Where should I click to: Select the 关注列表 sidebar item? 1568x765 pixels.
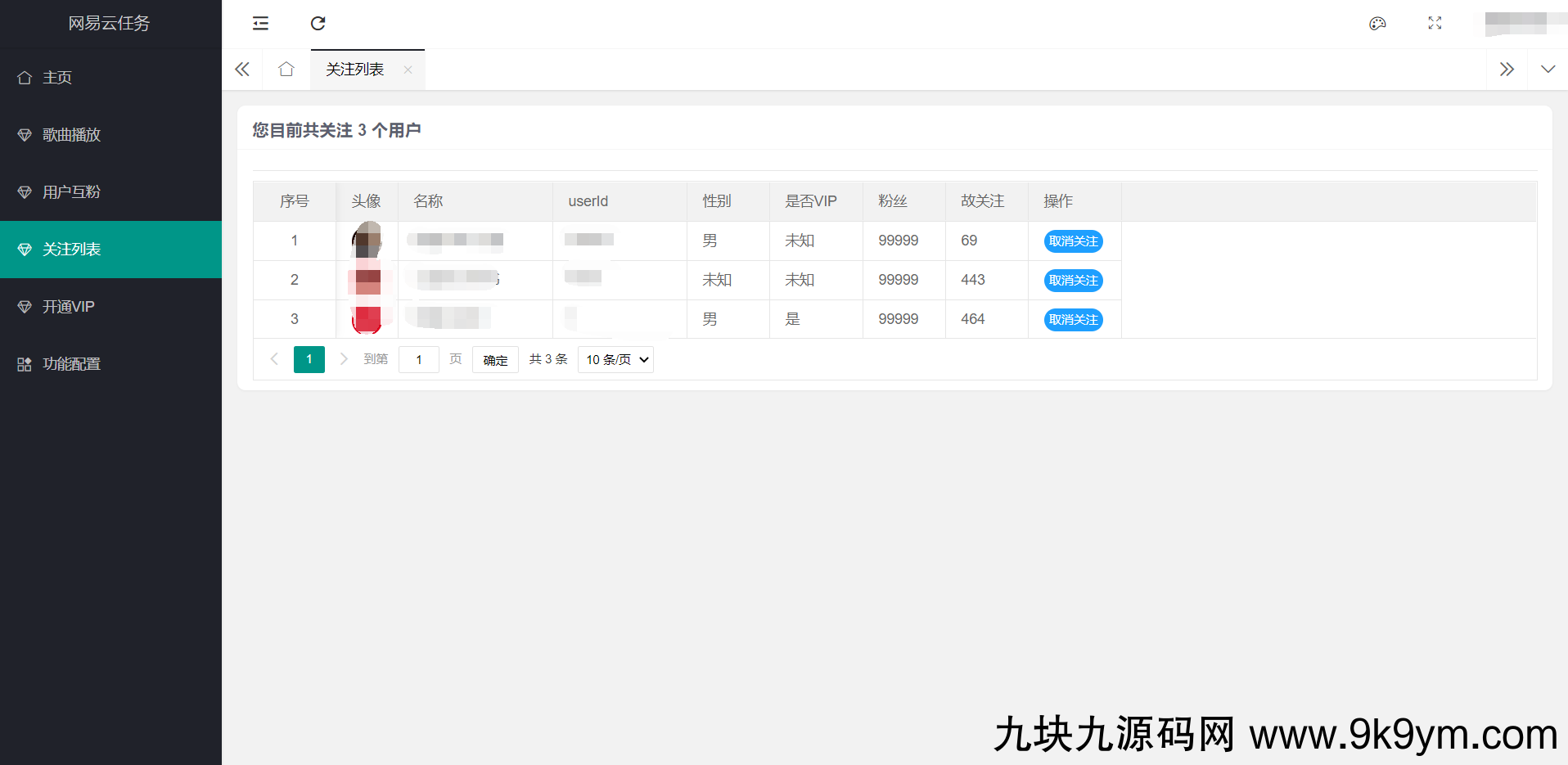(71, 249)
